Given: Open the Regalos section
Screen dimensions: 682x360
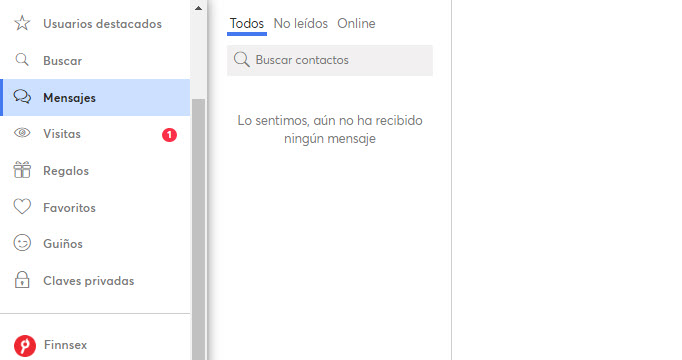Looking at the screenshot, I should tap(95, 171).
